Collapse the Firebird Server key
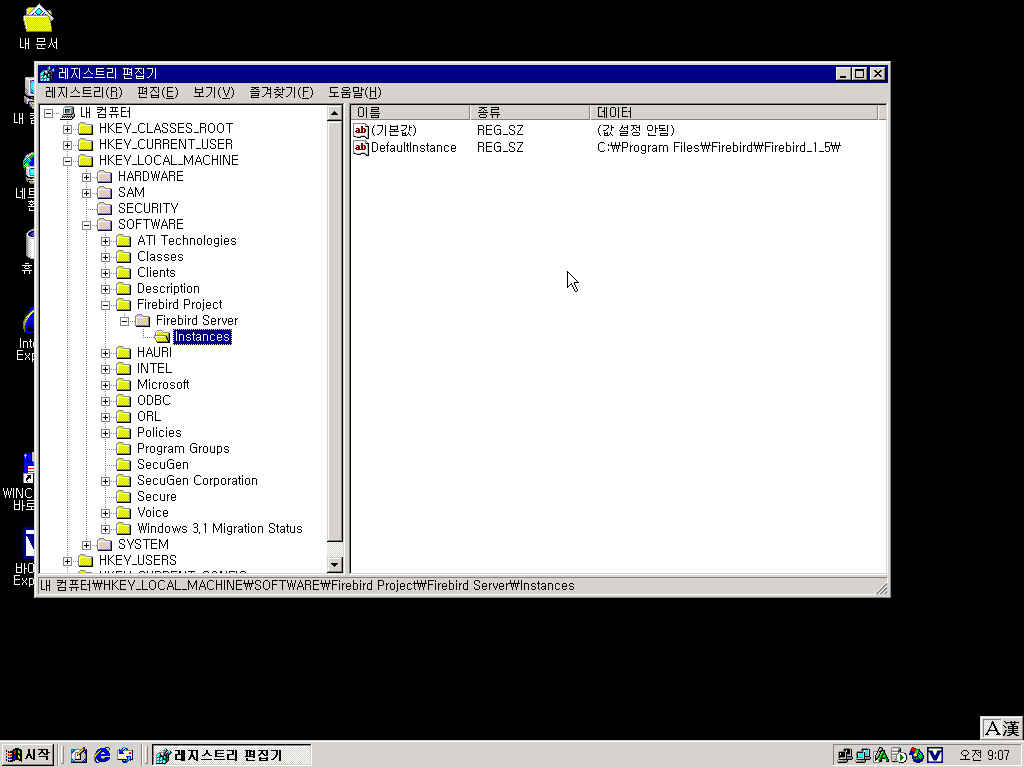1024x768 pixels. click(124, 321)
